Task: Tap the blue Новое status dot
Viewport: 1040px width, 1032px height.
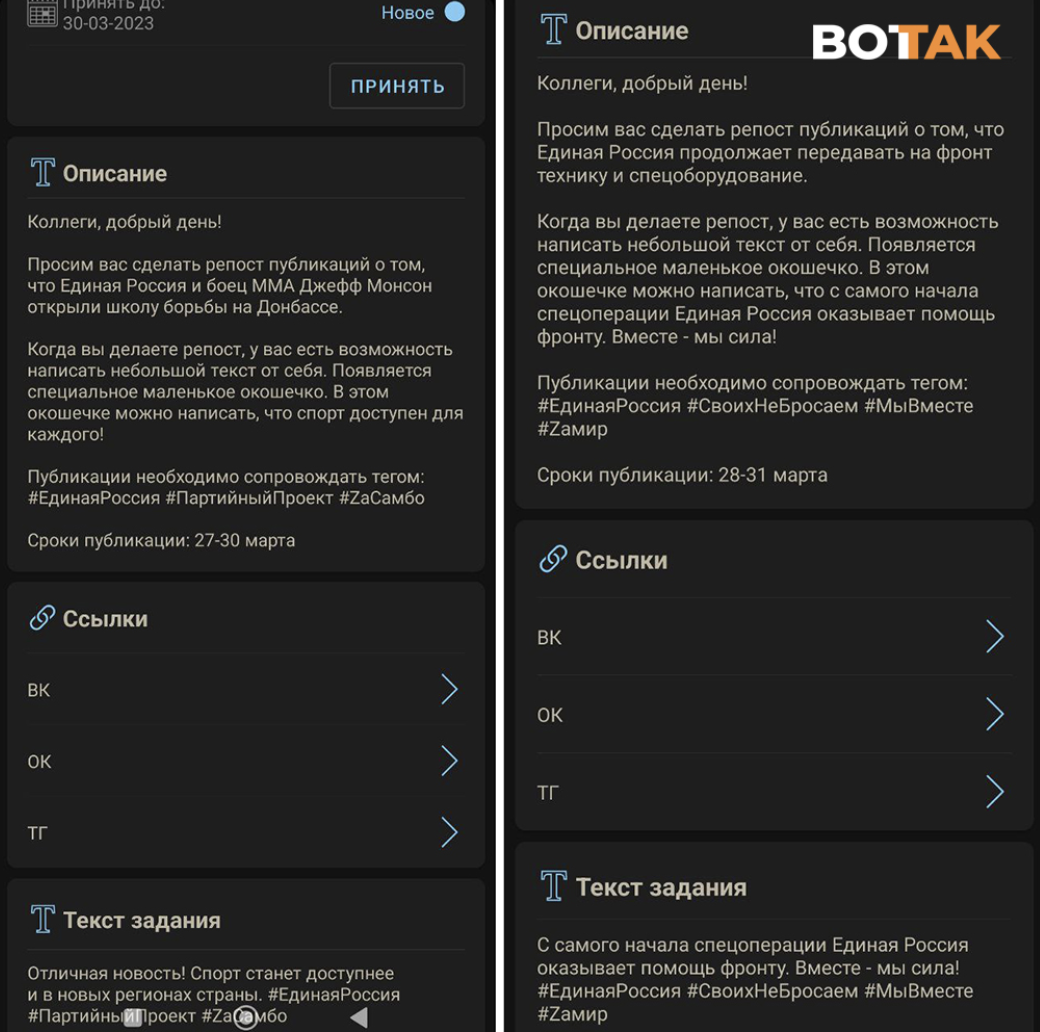Action: pos(454,11)
